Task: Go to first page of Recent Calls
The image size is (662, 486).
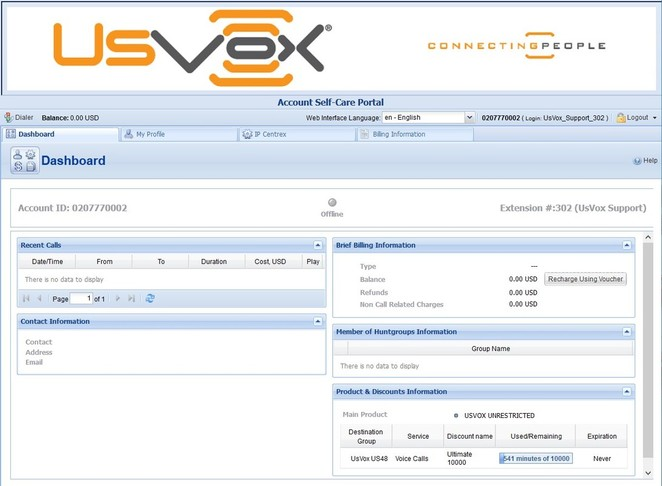Action: click(26, 299)
